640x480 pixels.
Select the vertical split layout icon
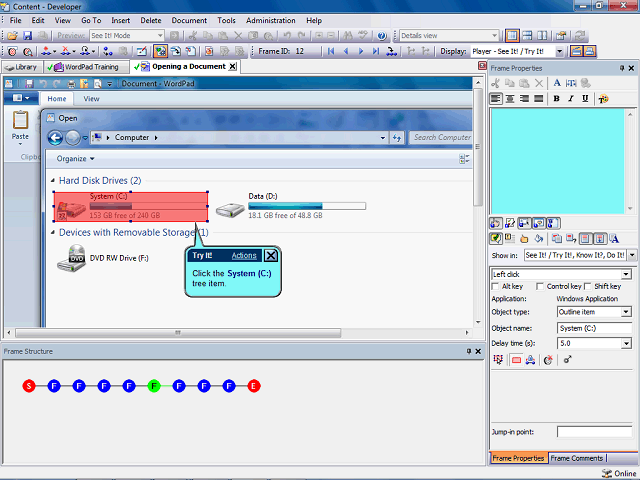click(x=542, y=36)
